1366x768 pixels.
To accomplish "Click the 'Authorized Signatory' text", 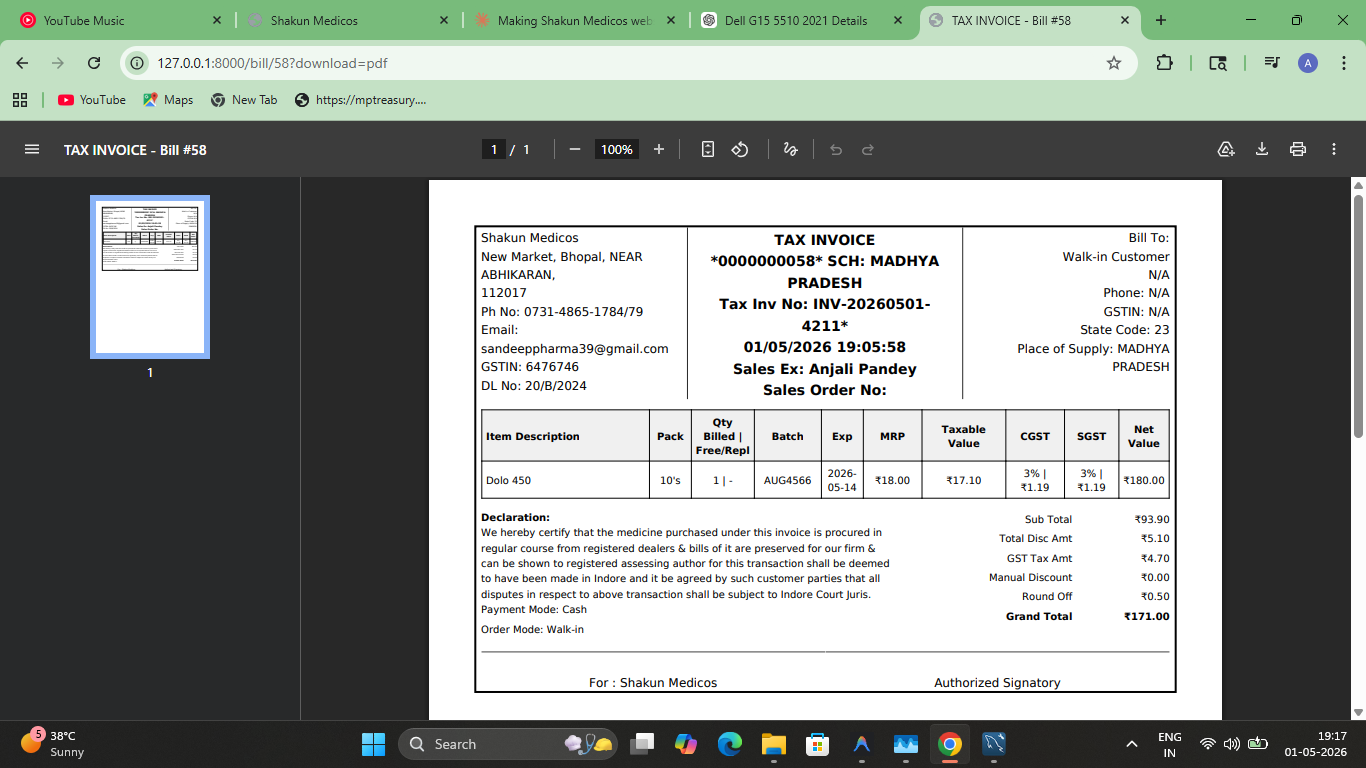I will 997,683.
